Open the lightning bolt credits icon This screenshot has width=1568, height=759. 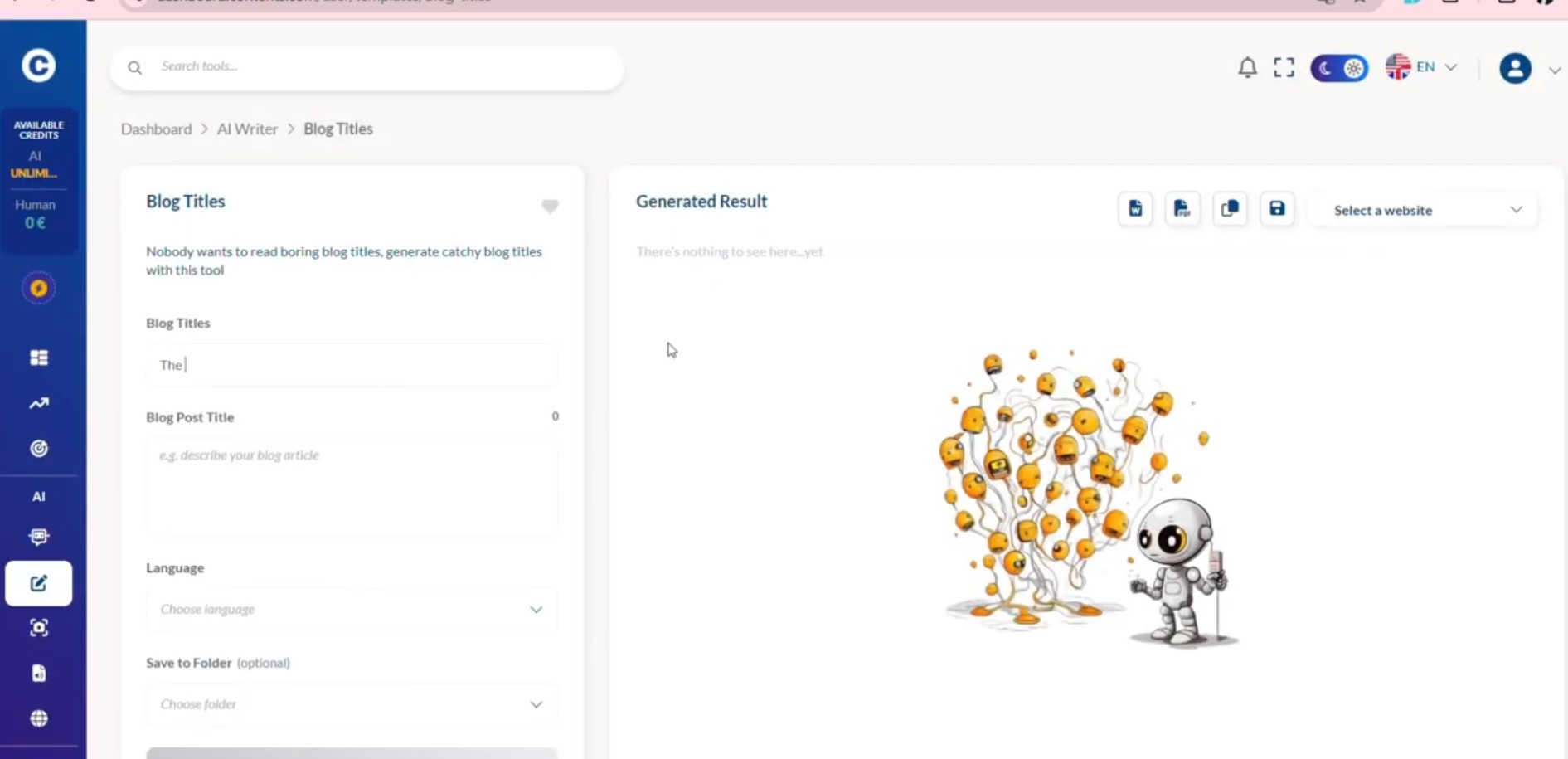38,289
